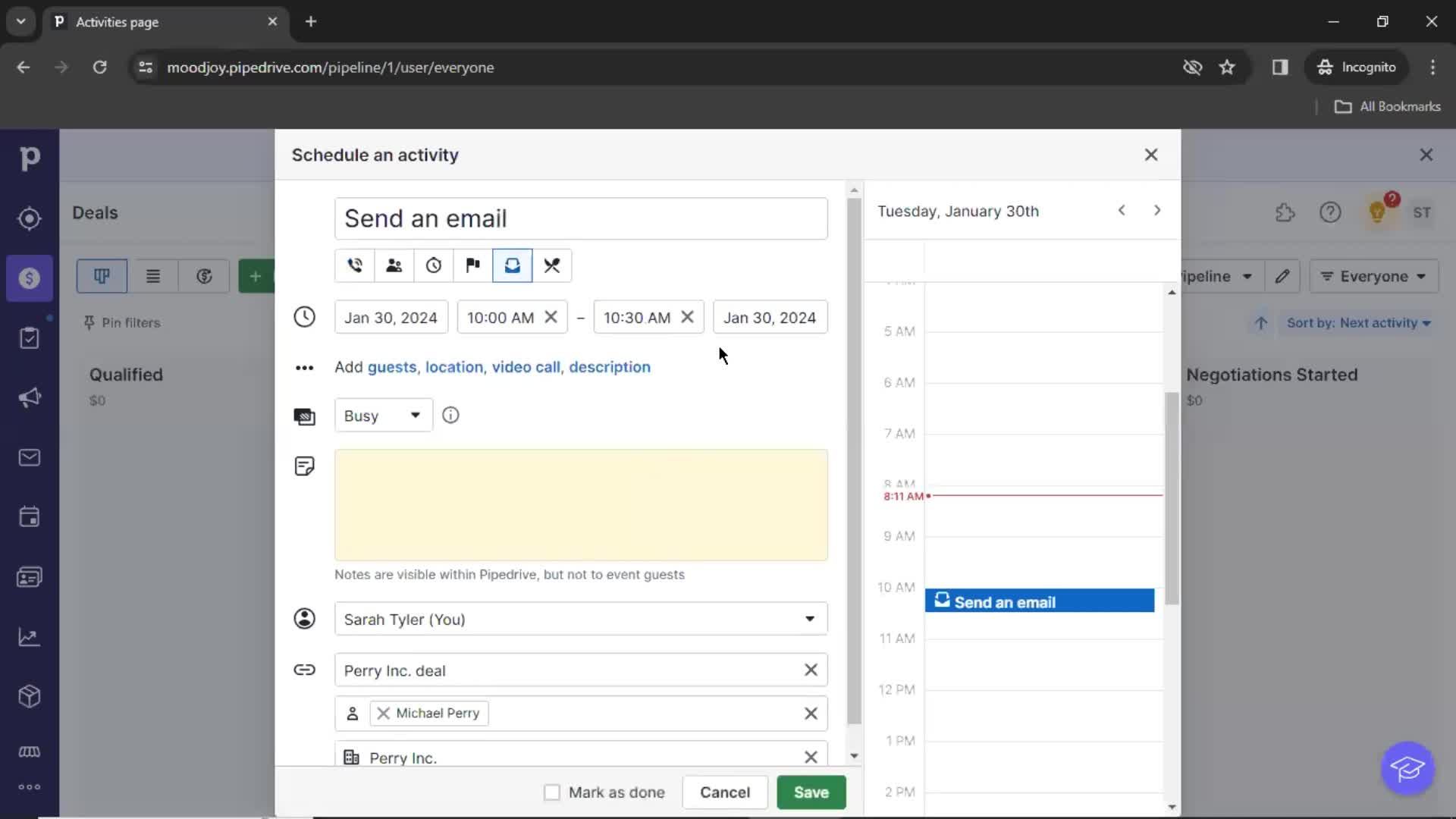Open Insights chart icon in sidebar
1456x819 pixels.
pyautogui.click(x=30, y=637)
